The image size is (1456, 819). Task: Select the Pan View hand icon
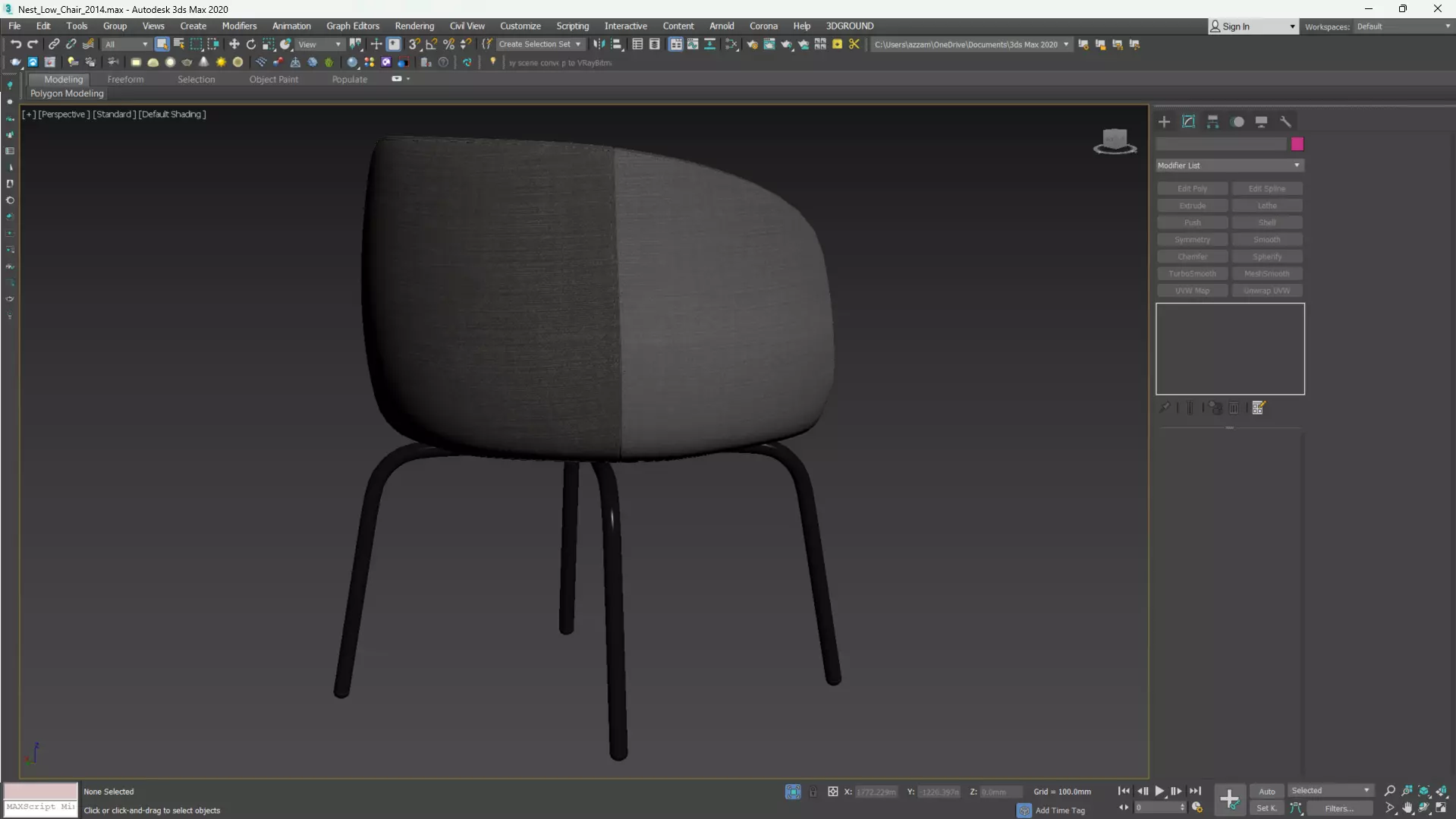pyautogui.click(x=1407, y=808)
